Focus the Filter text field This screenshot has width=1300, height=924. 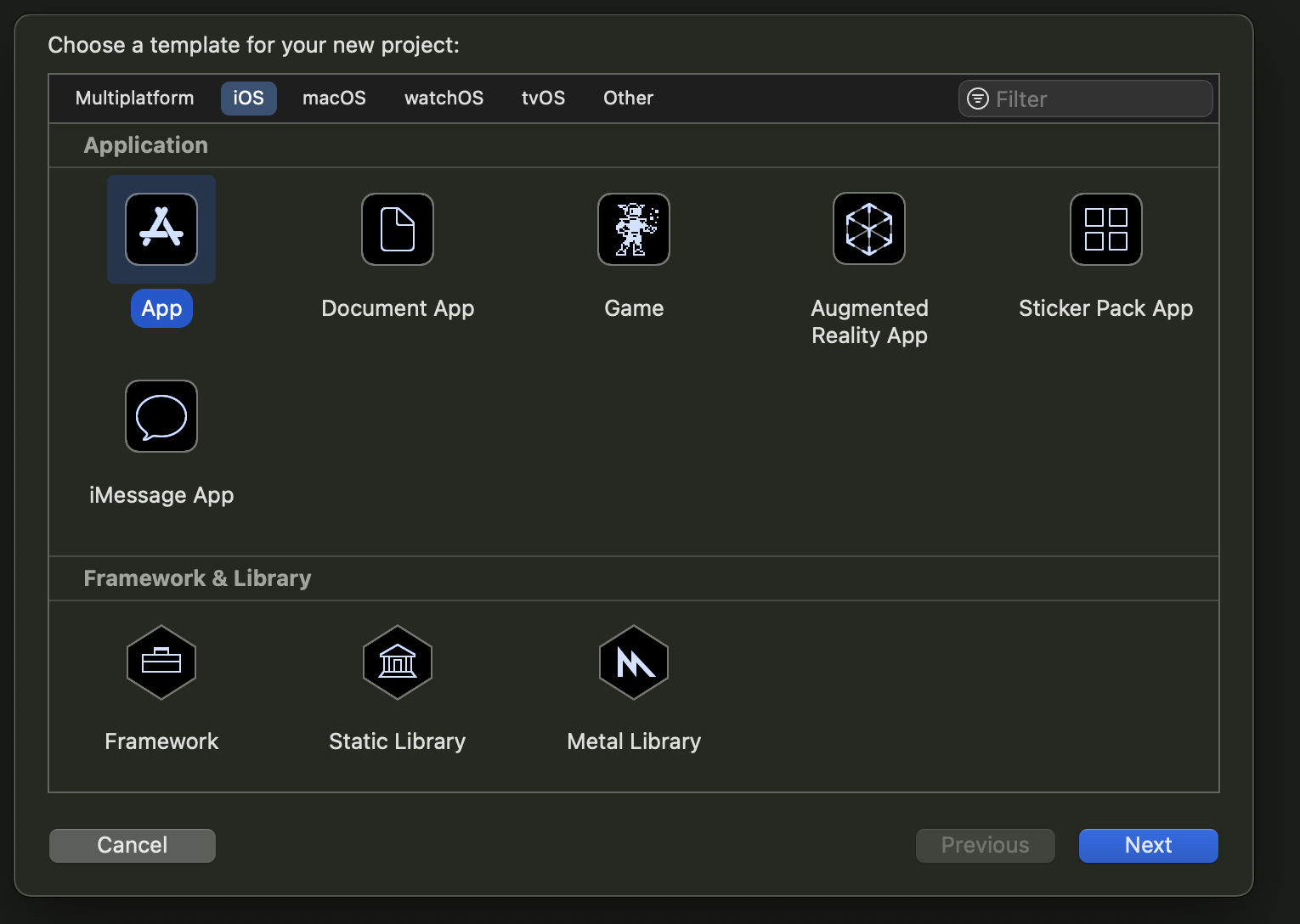1086,99
